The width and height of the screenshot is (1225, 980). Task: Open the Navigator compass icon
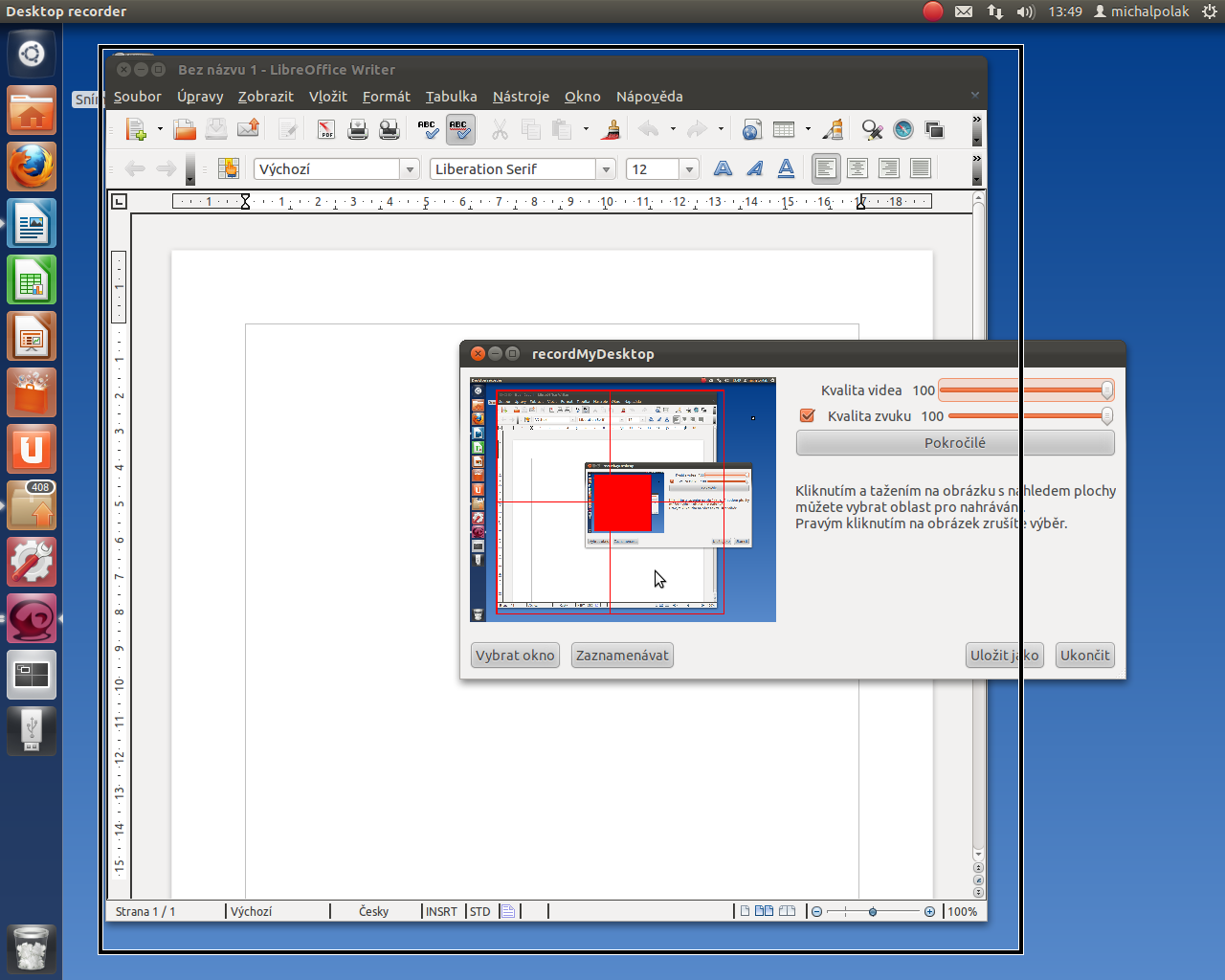coord(903,129)
